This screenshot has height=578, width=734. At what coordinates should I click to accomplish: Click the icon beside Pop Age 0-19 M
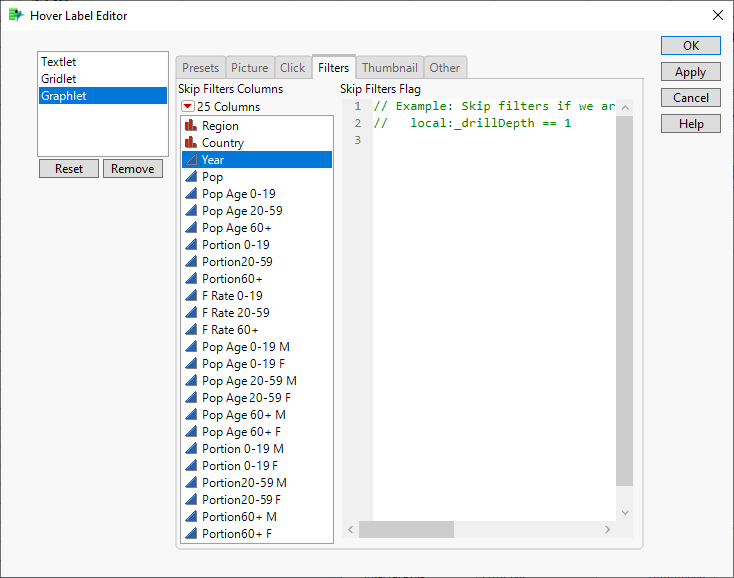coord(191,346)
